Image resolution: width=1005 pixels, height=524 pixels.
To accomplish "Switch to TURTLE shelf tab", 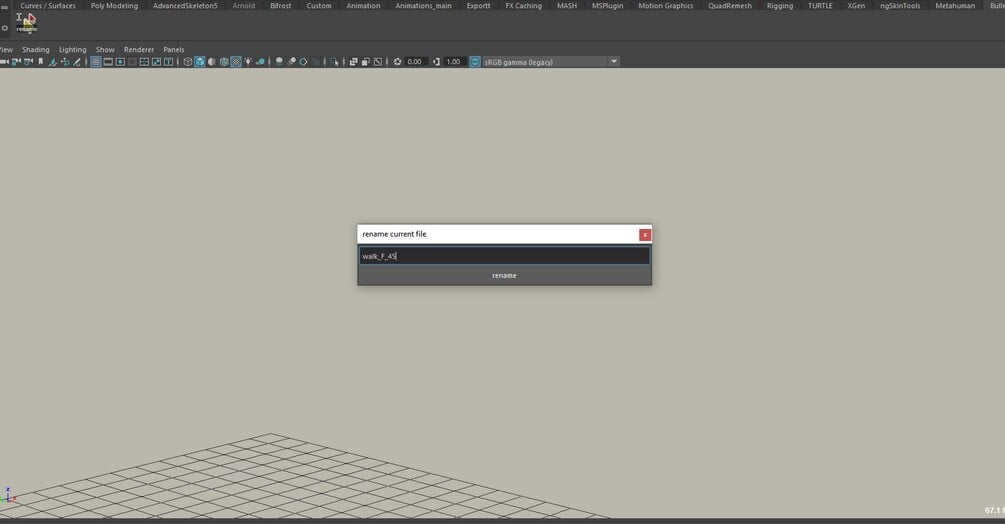I will [820, 6].
